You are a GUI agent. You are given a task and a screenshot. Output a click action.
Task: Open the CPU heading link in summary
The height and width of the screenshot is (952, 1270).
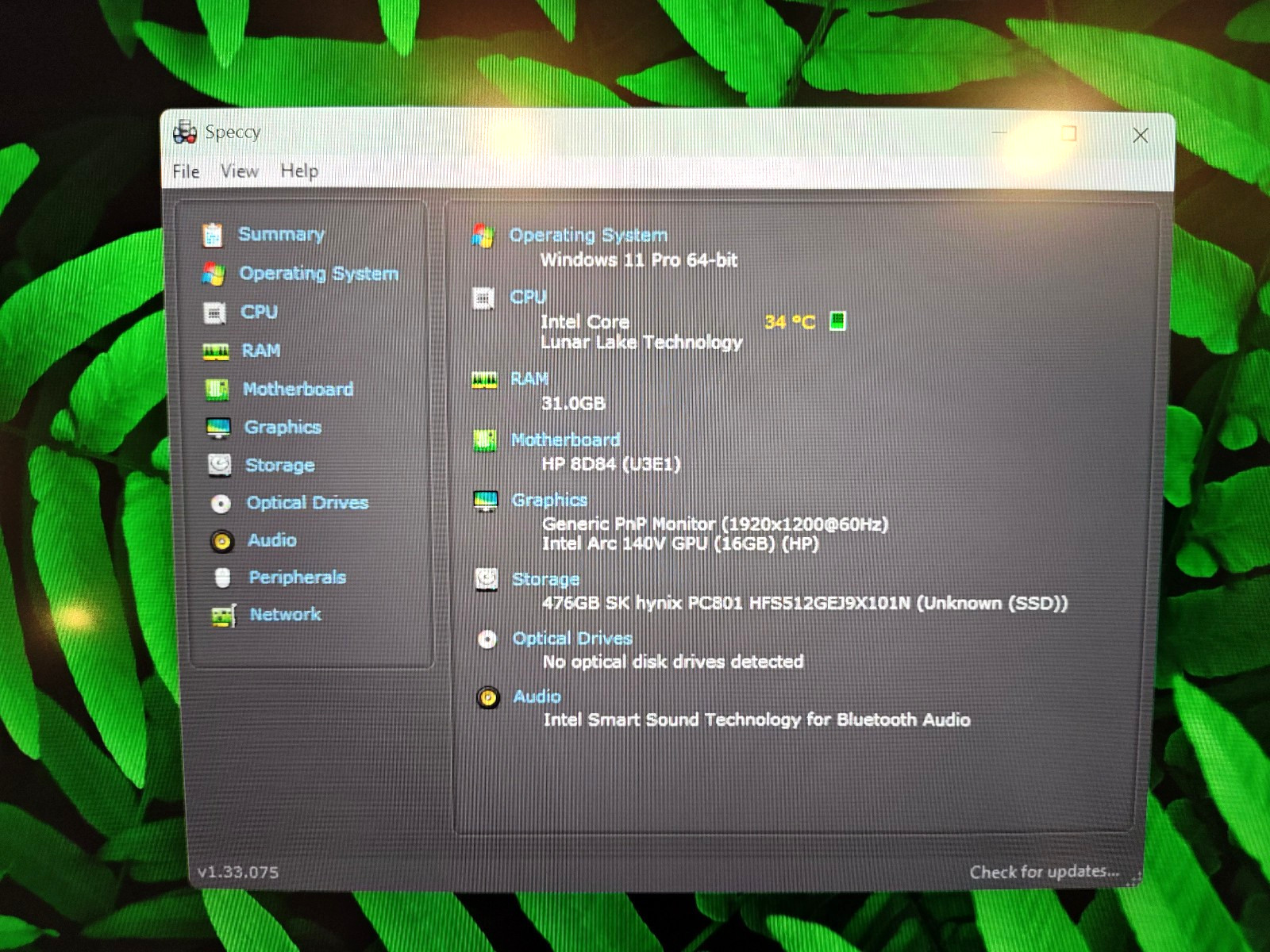tap(528, 297)
